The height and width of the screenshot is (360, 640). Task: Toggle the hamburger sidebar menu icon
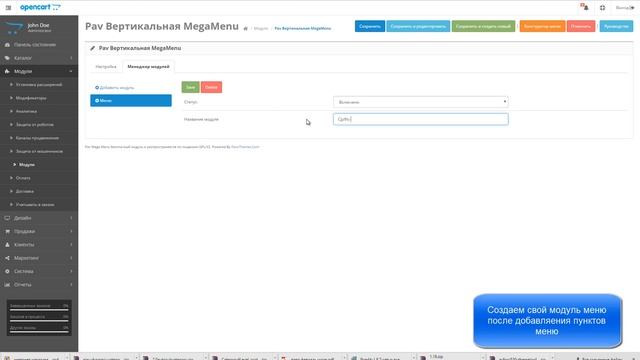pyautogui.click(x=8, y=8)
